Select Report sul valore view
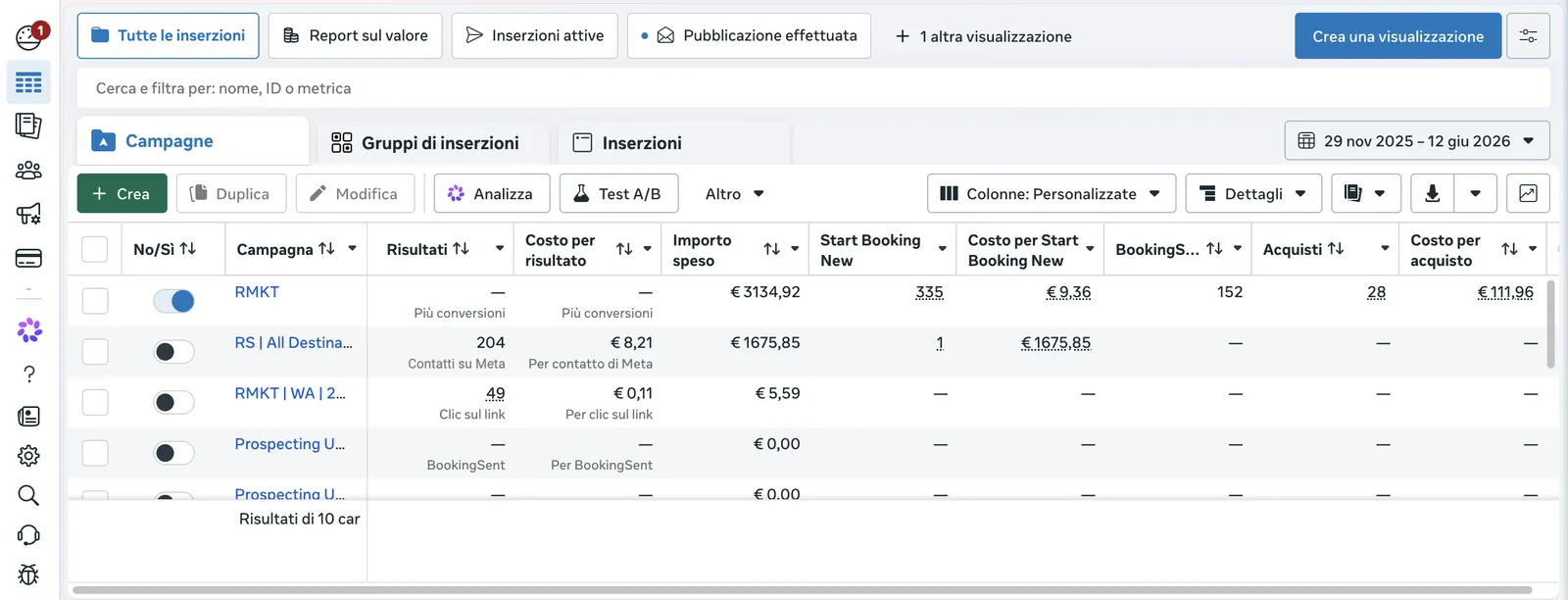The height and width of the screenshot is (600, 1568). 355,35
